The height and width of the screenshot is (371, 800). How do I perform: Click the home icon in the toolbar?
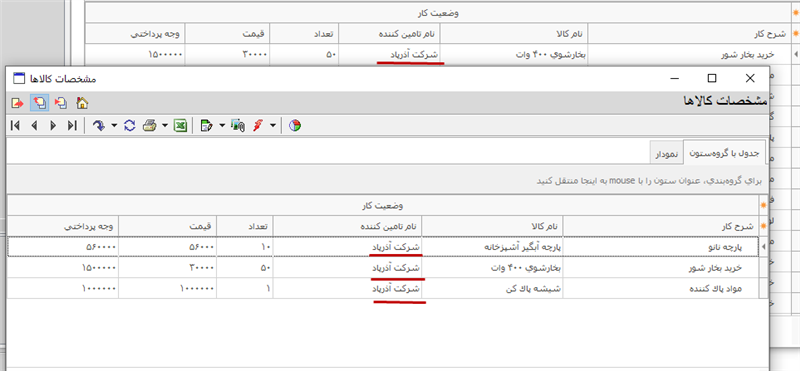point(82,103)
